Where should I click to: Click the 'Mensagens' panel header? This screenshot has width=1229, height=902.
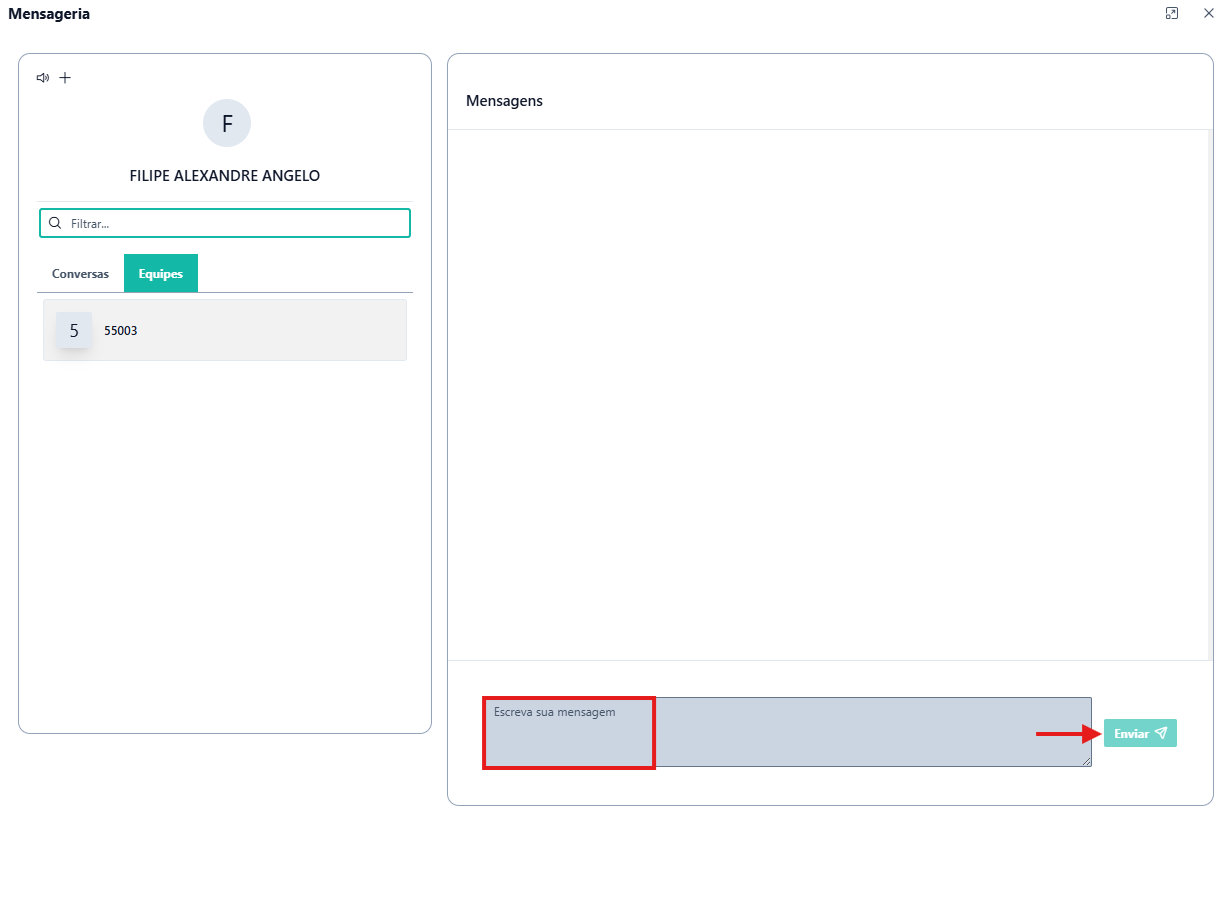[505, 101]
